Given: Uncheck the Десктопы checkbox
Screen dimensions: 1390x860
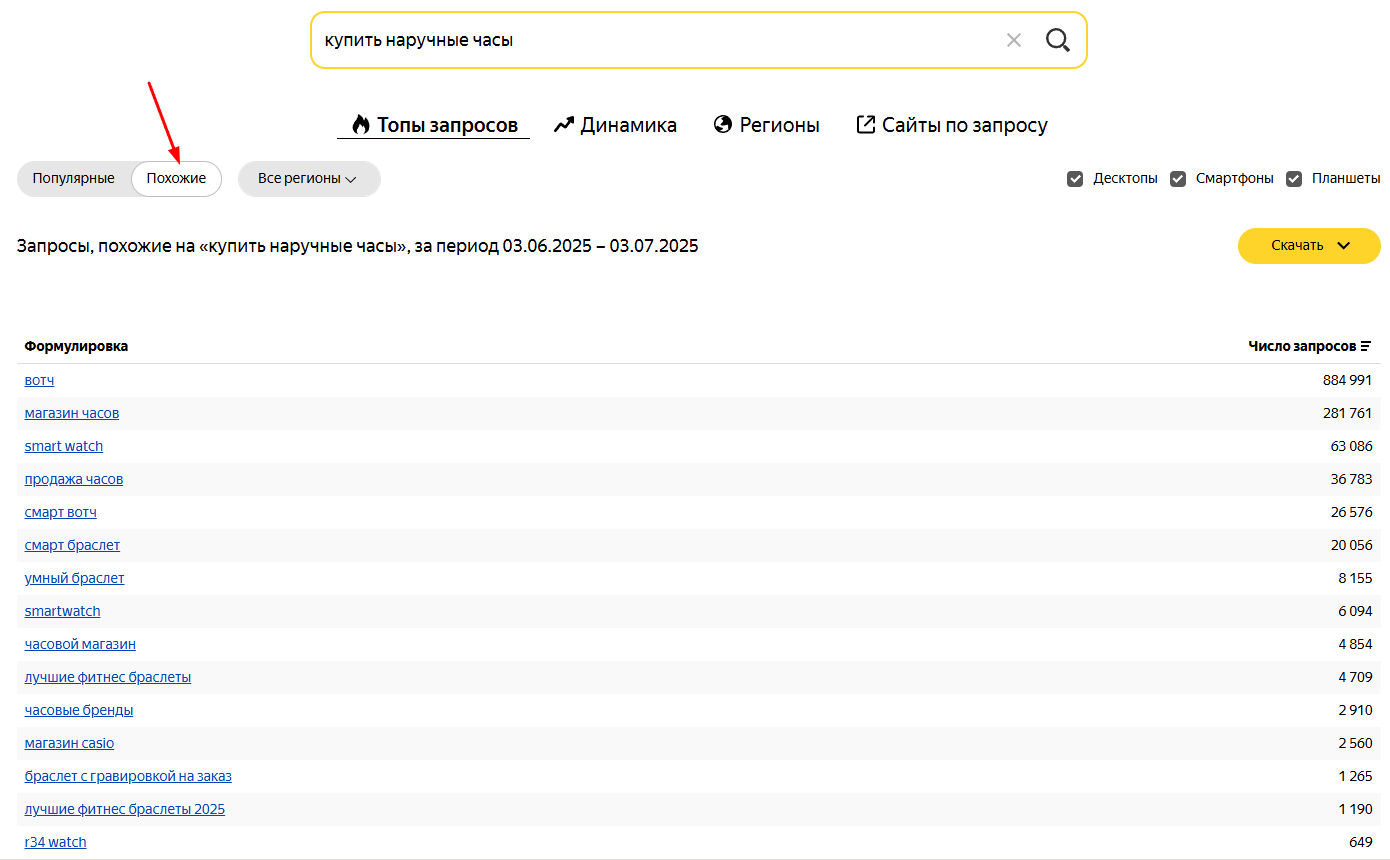Looking at the screenshot, I should pos(1075,179).
